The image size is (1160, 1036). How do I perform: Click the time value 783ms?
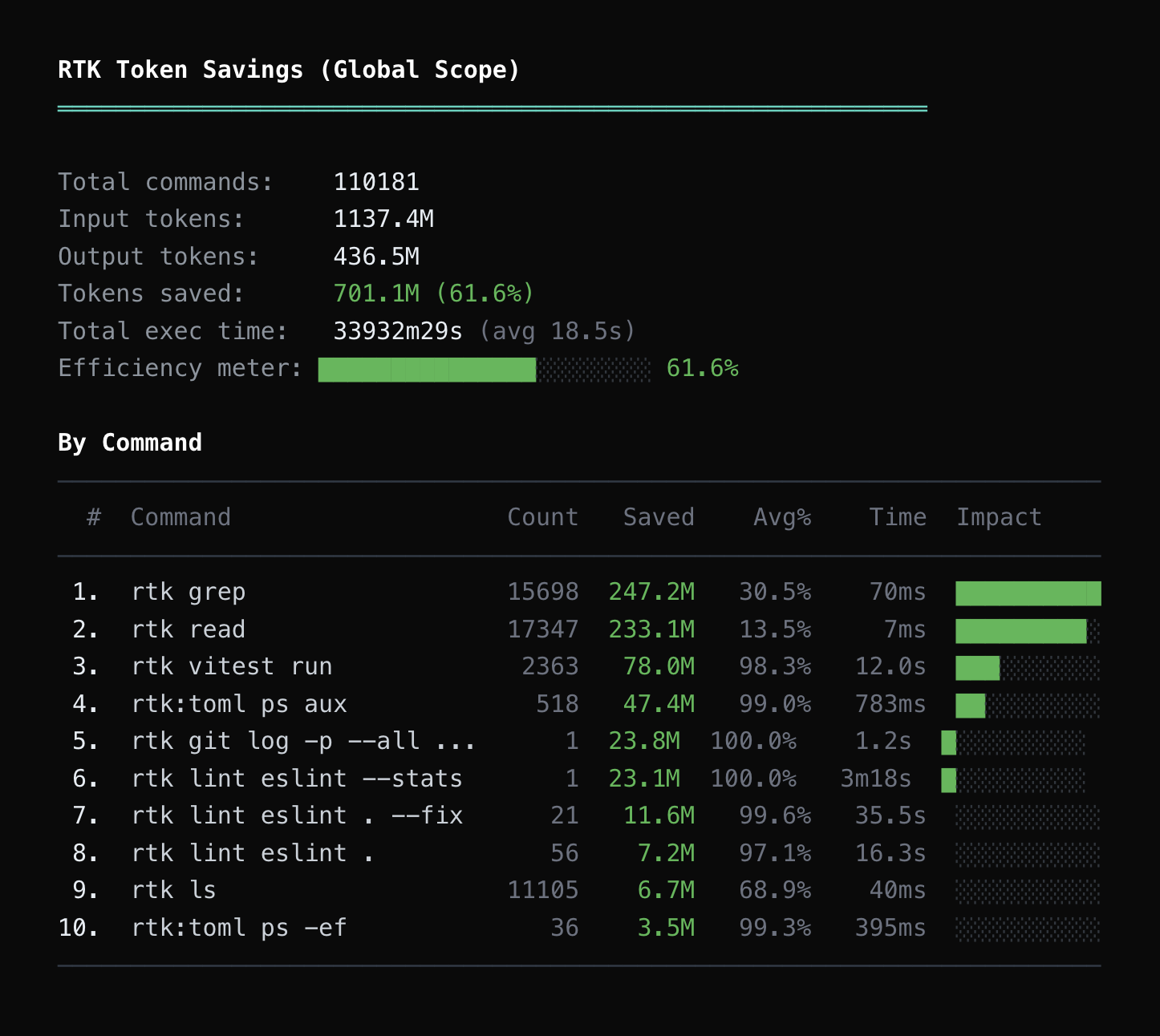(x=890, y=704)
